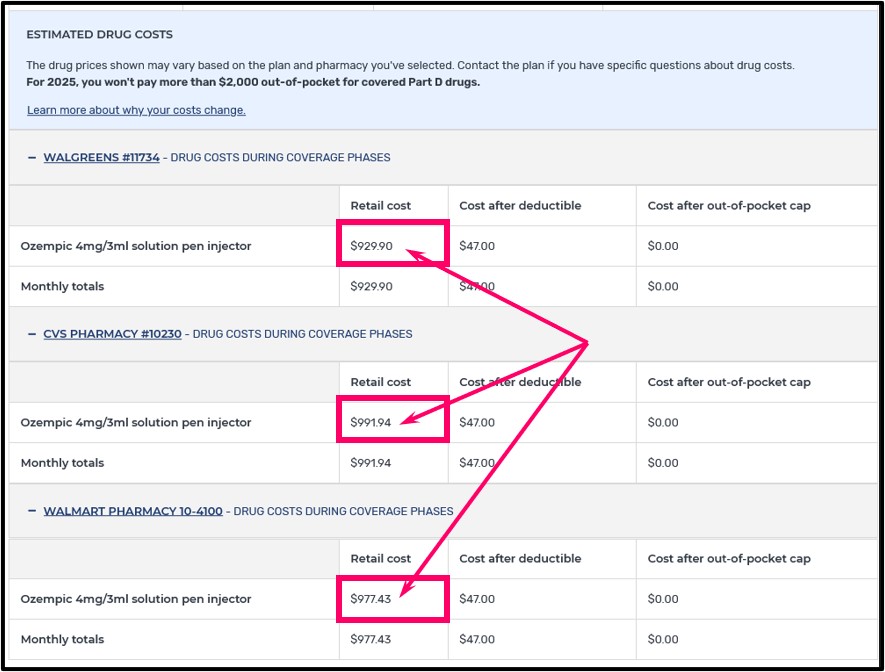Click Walmart Ozempic drug name cell
Image resolution: width=885 pixels, height=672 pixels.
coord(135,599)
